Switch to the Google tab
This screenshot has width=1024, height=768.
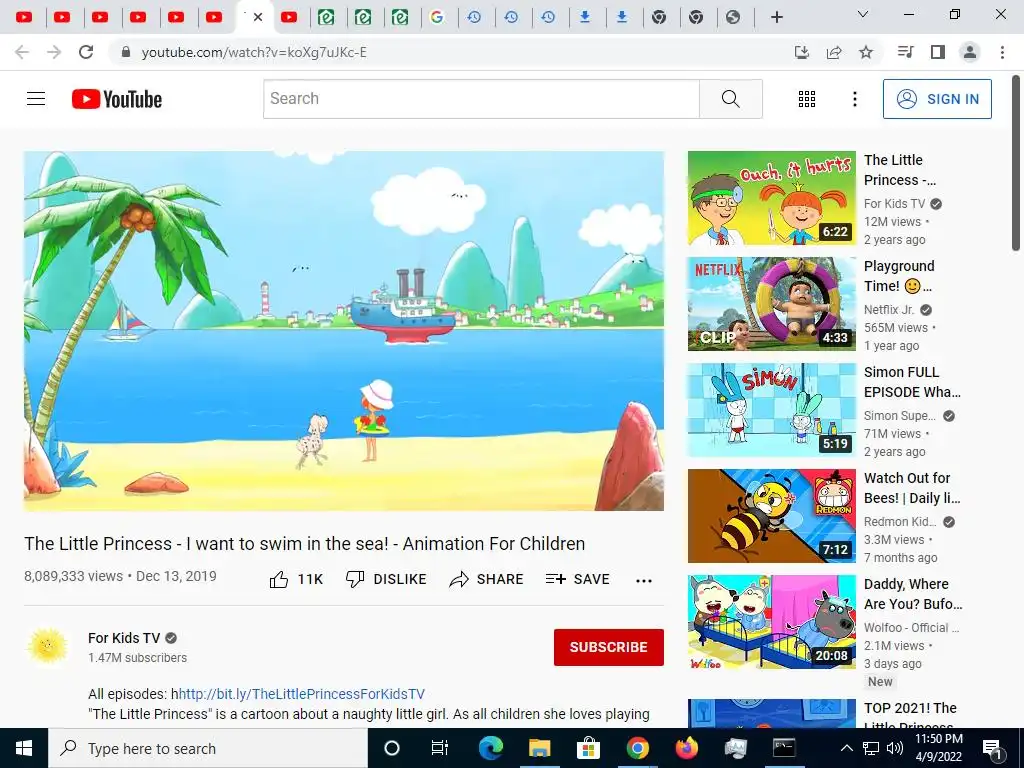437,17
